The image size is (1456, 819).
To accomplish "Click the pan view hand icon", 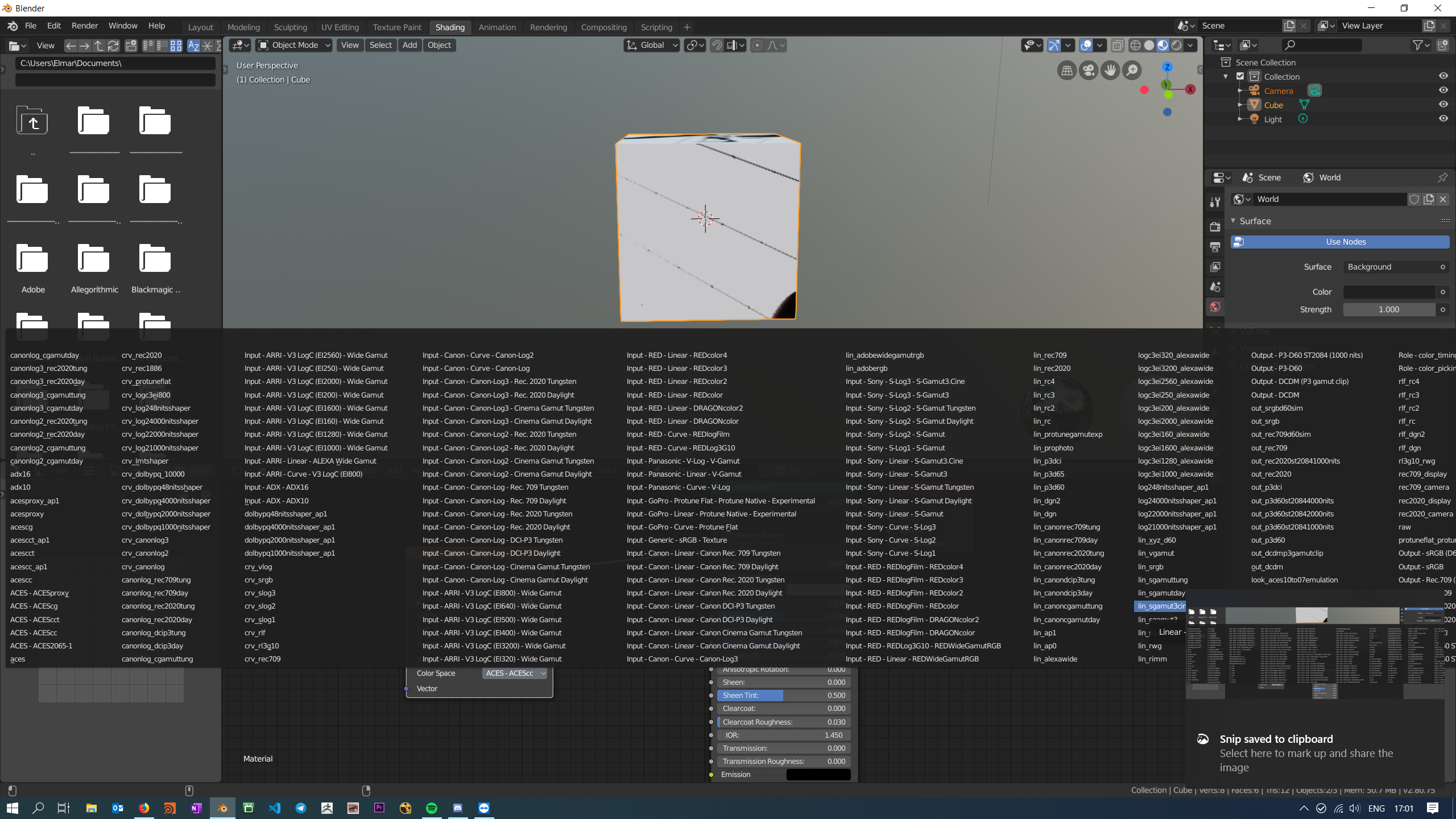I will coord(1110,71).
